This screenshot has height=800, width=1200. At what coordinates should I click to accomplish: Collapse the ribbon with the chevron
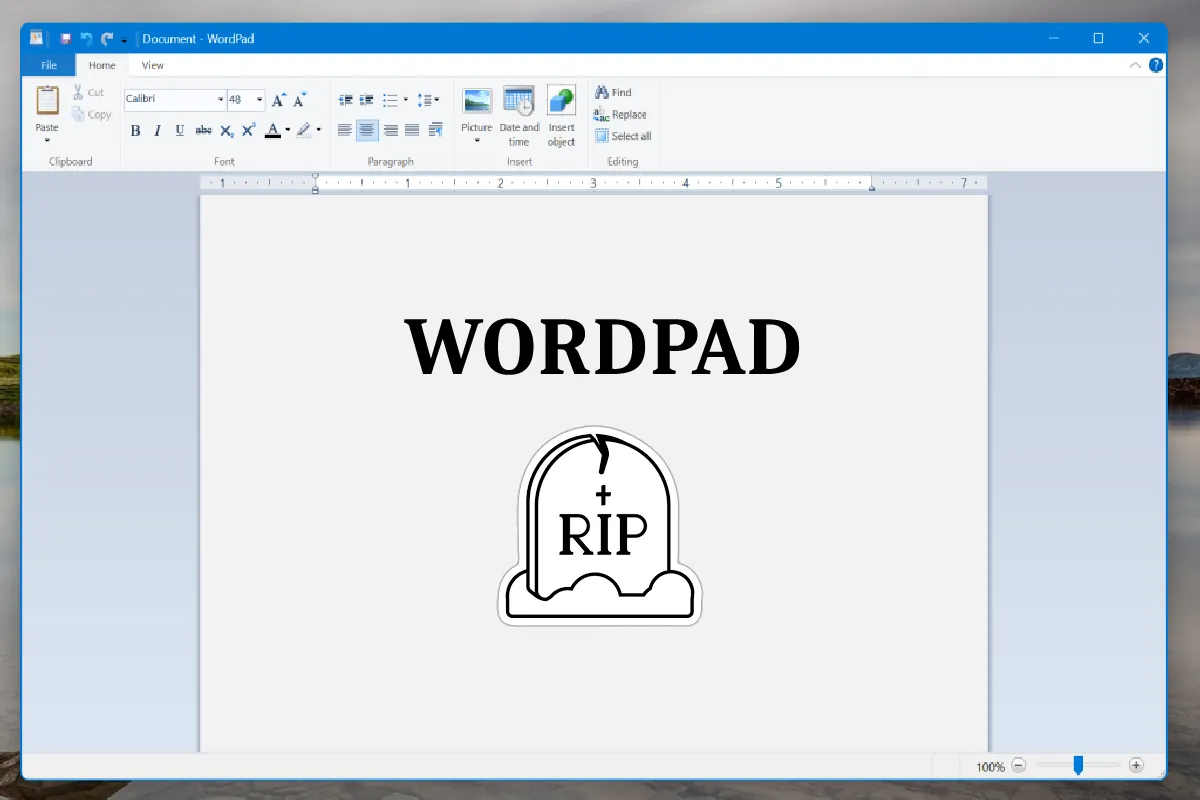tap(1135, 65)
